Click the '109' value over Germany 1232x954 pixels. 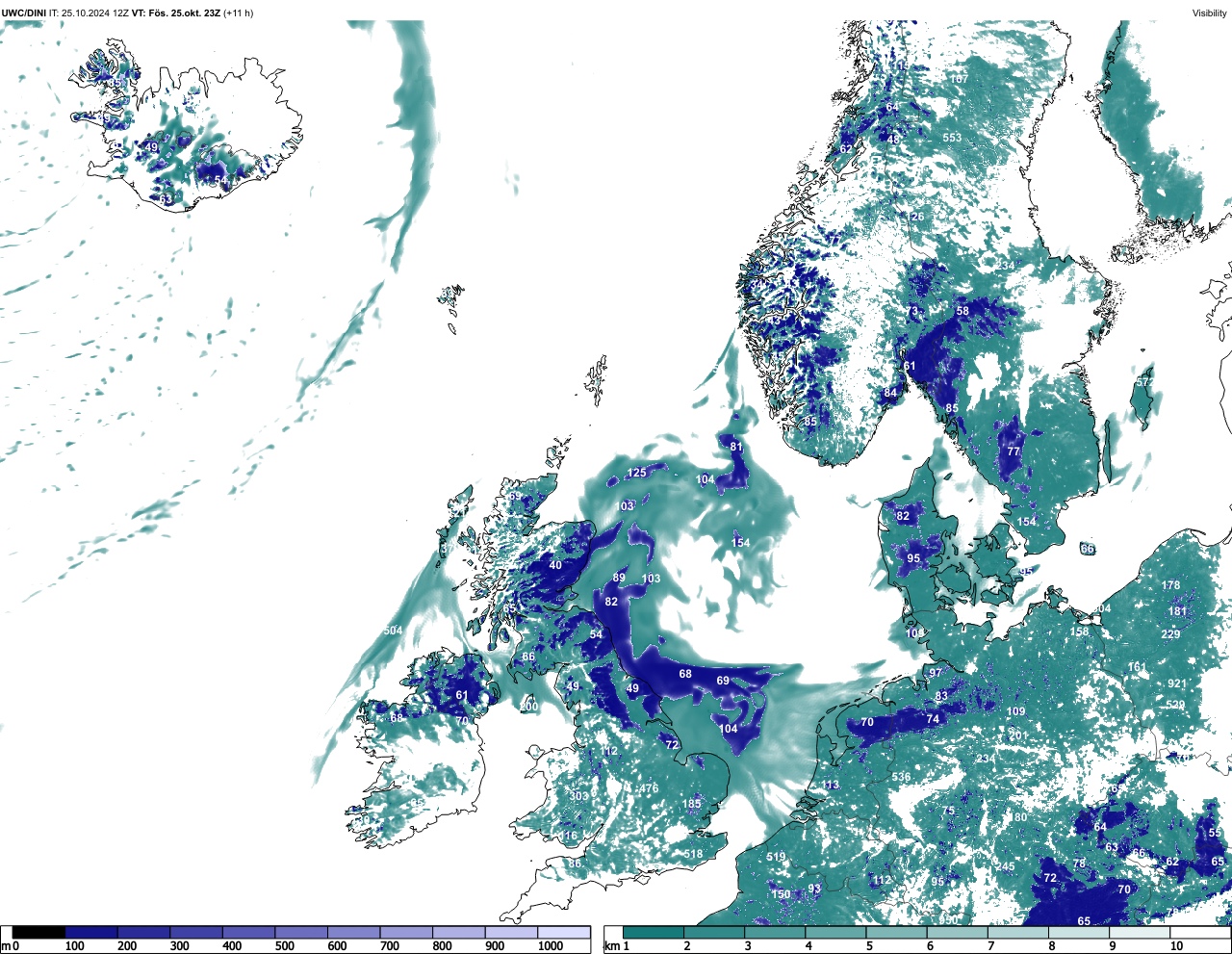pos(1016,711)
